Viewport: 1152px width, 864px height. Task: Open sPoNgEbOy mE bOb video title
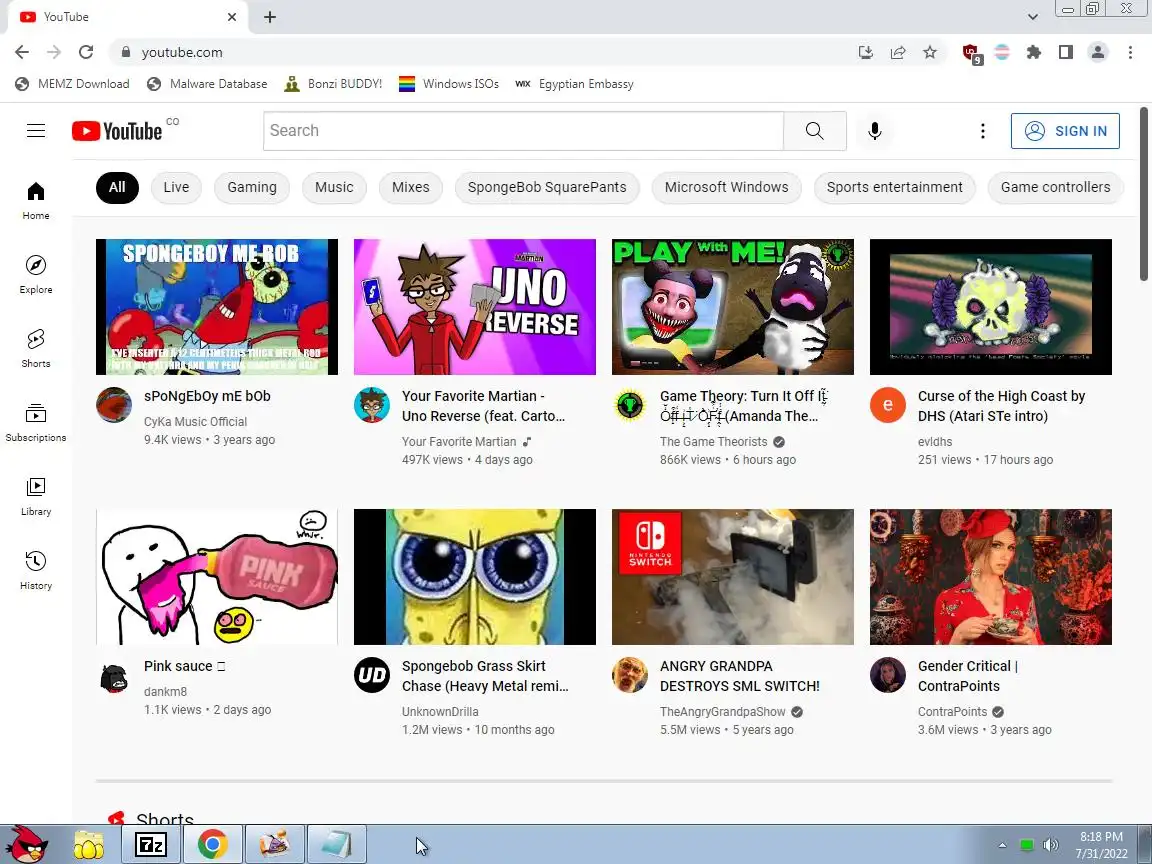click(x=207, y=396)
